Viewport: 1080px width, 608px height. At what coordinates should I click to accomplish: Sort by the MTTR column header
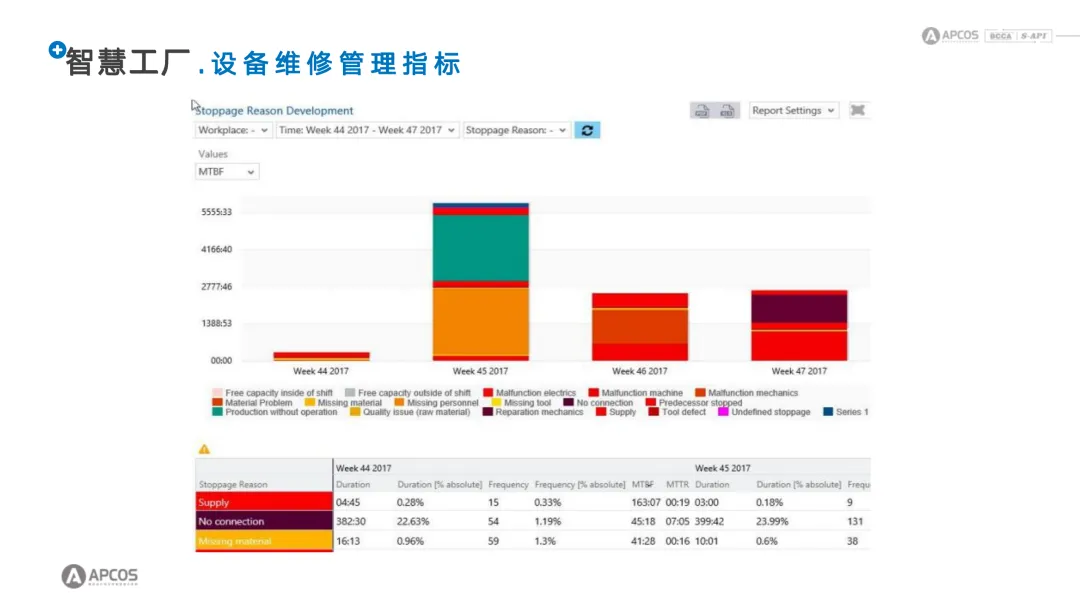677,484
